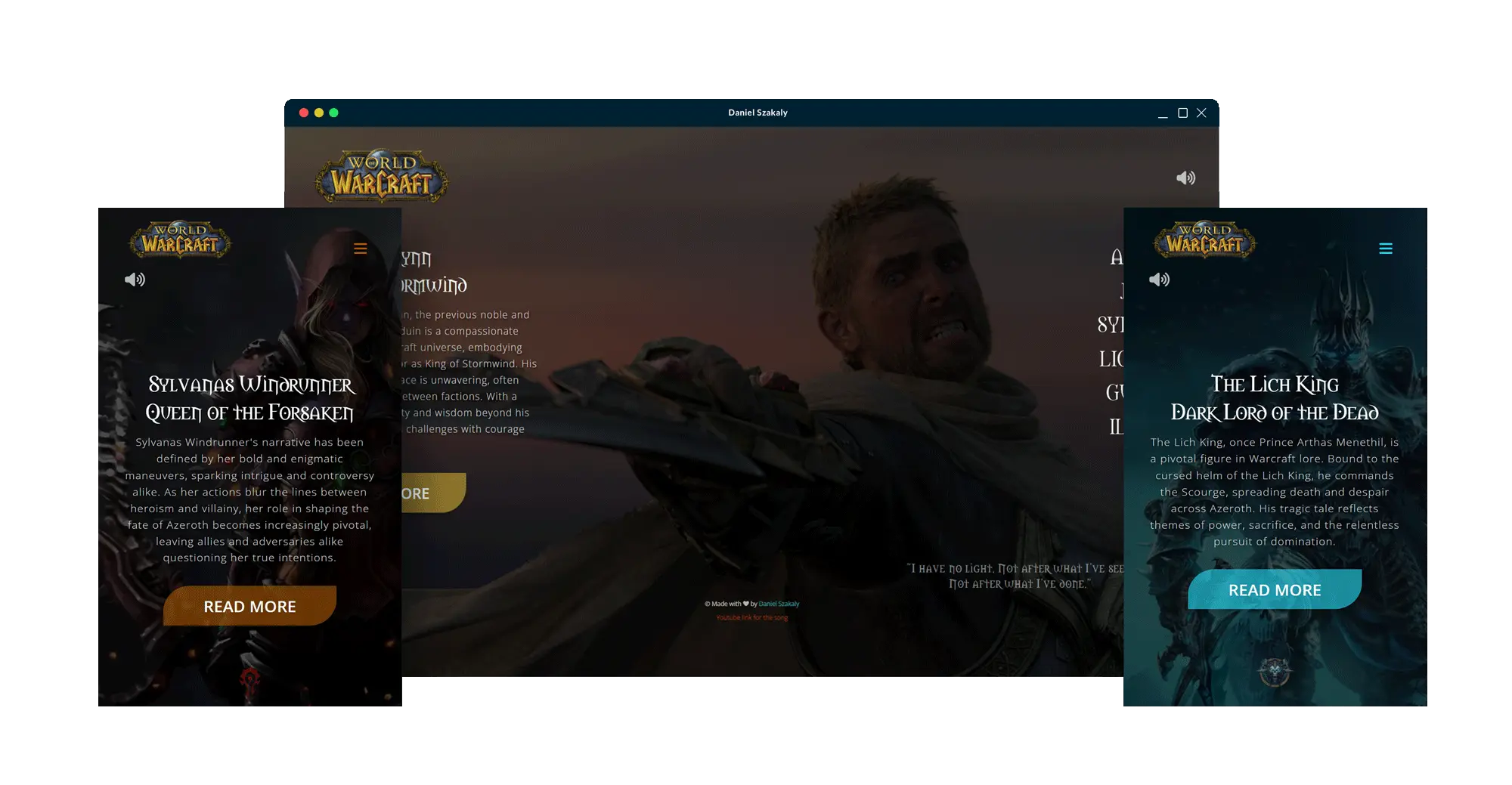Click the 'I have no light' quote text
The height and width of the screenshot is (785, 1512).
1015,576
